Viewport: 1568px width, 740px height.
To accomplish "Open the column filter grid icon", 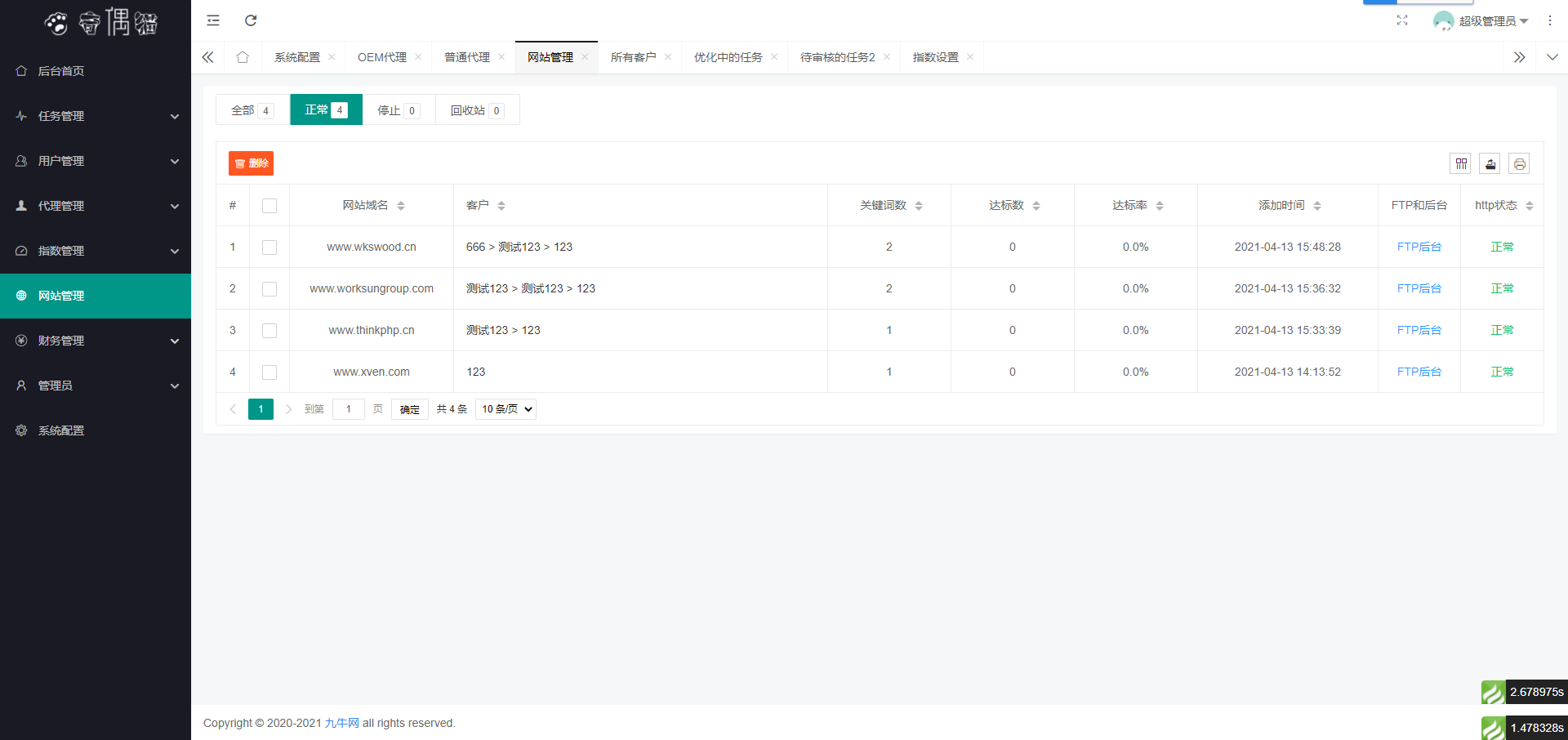I will pos(1461,163).
